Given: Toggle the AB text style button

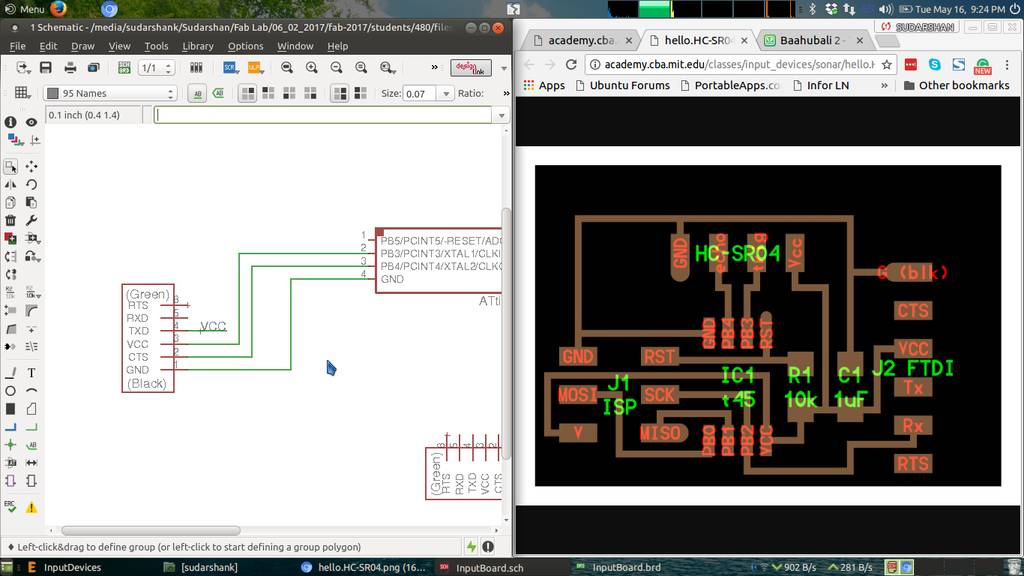Looking at the screenshot, I should click(196, 93).
